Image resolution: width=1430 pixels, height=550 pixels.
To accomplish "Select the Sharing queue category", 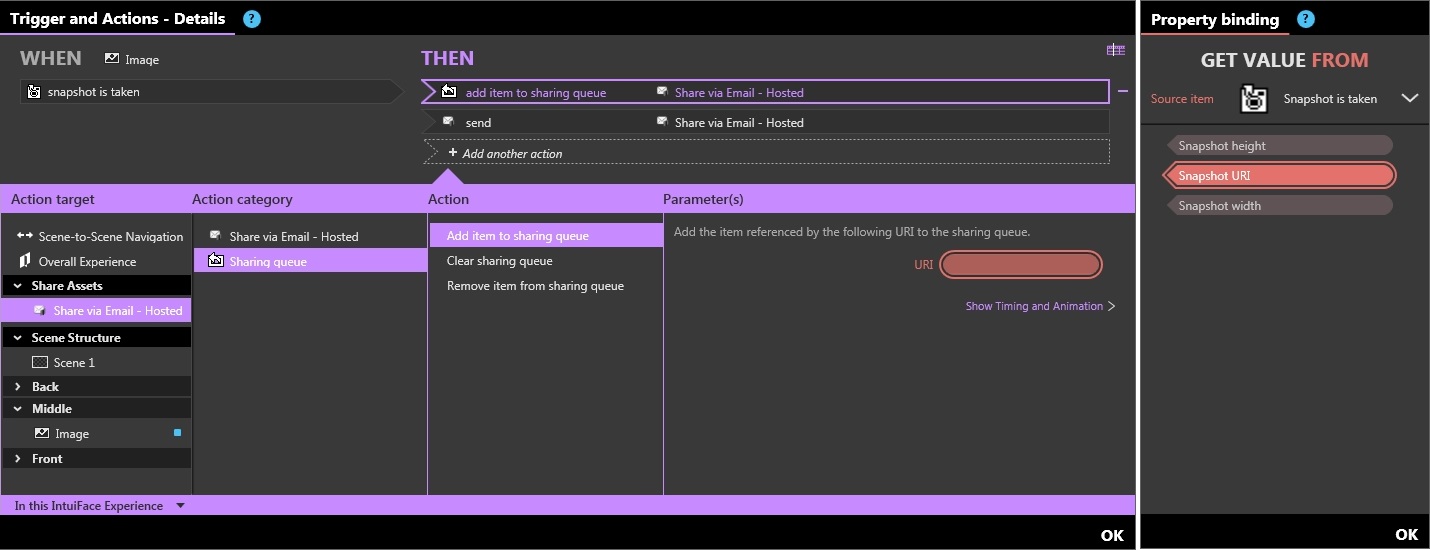I will 267,261.
